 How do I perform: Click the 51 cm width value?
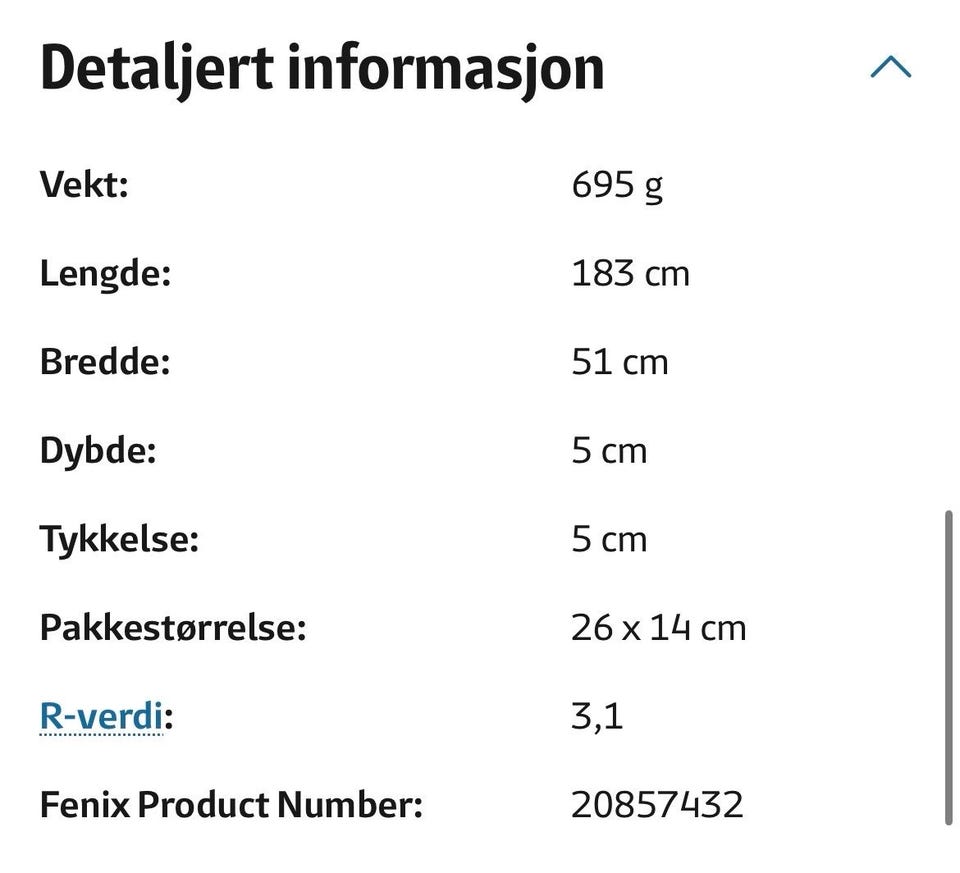[620, 362]
